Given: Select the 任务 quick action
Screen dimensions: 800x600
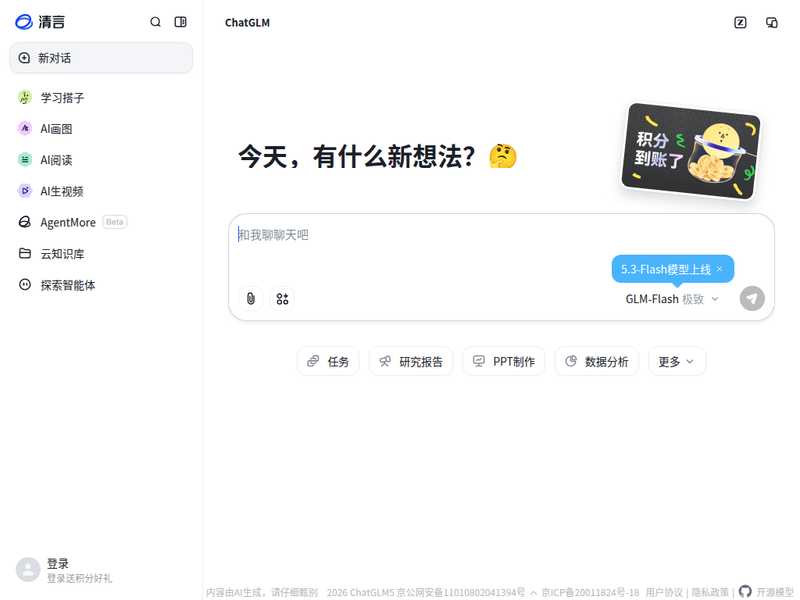Looking at the screenshot, I should click(x=328, y=361).
